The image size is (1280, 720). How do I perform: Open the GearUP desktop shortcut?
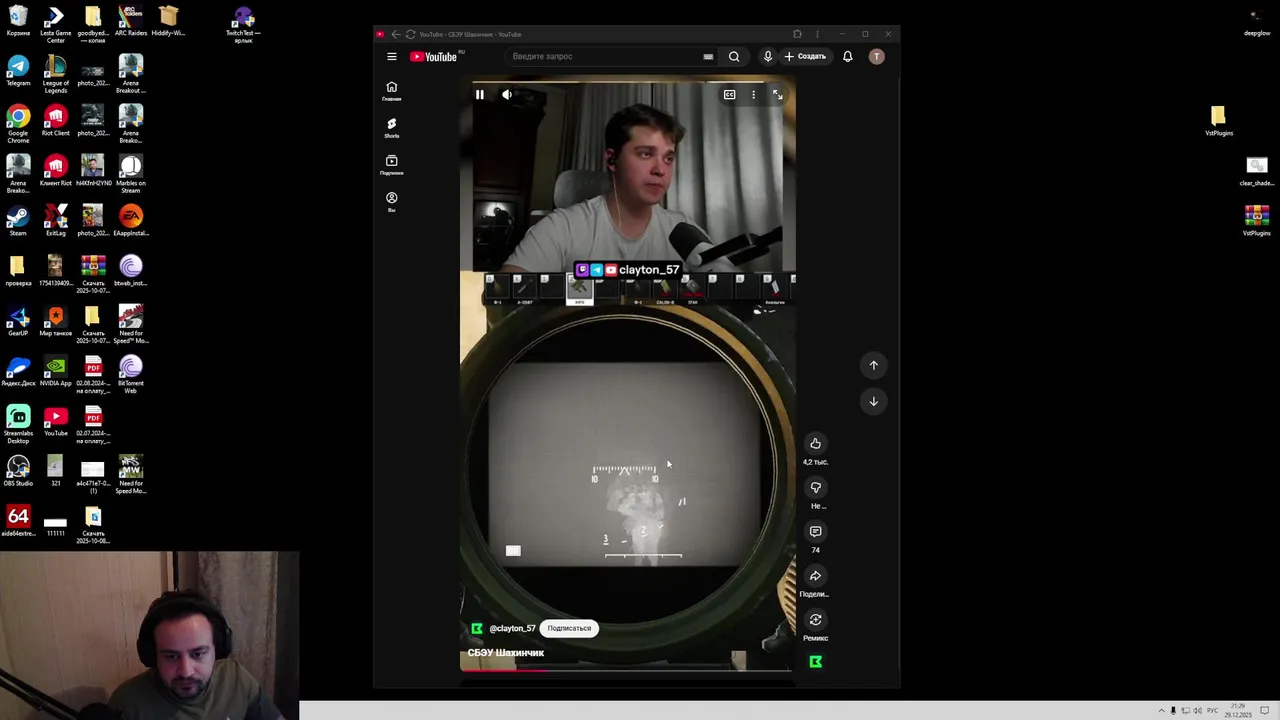click(x=18, y=320)
